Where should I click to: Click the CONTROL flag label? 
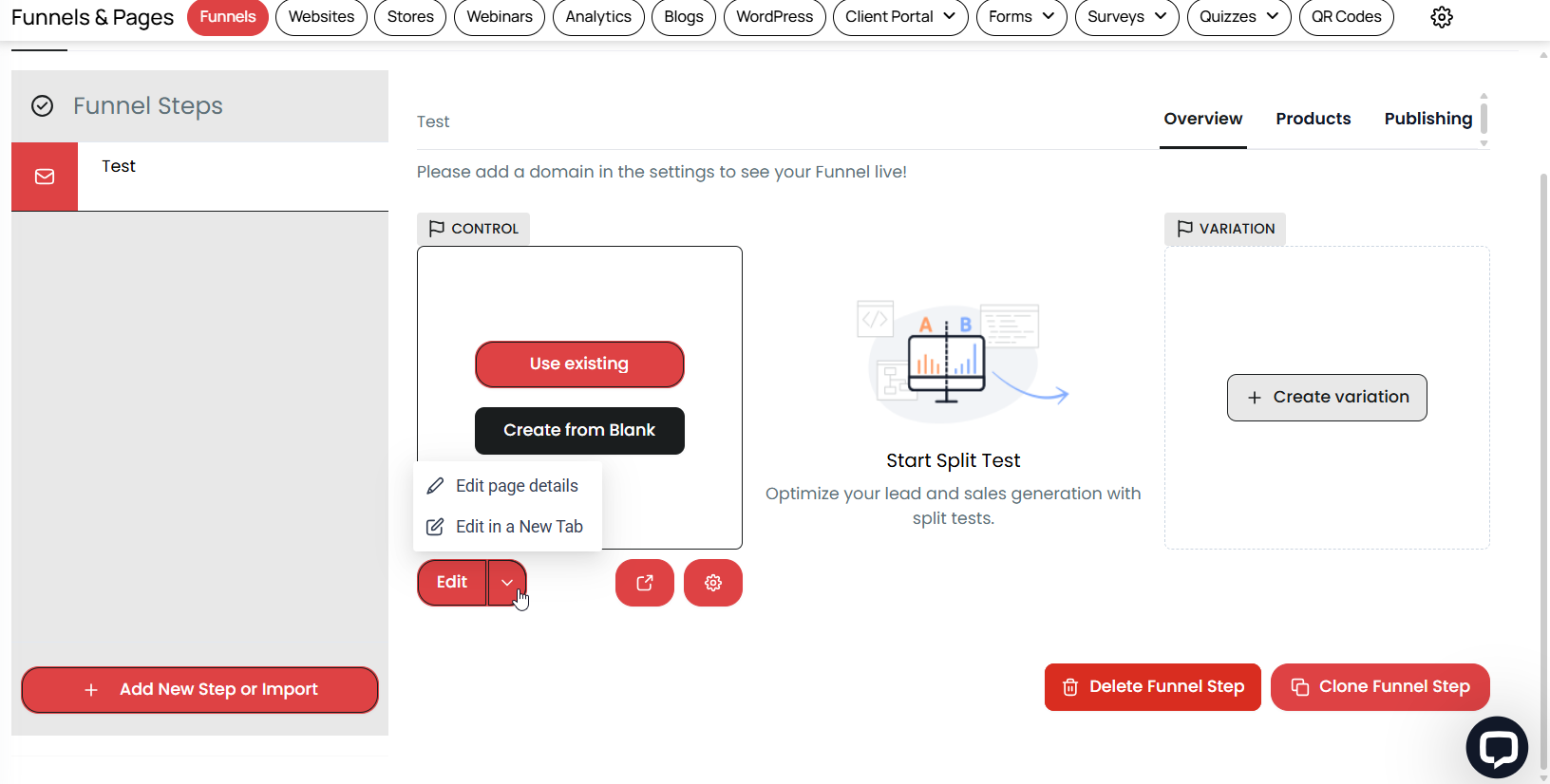pos(473,229)
